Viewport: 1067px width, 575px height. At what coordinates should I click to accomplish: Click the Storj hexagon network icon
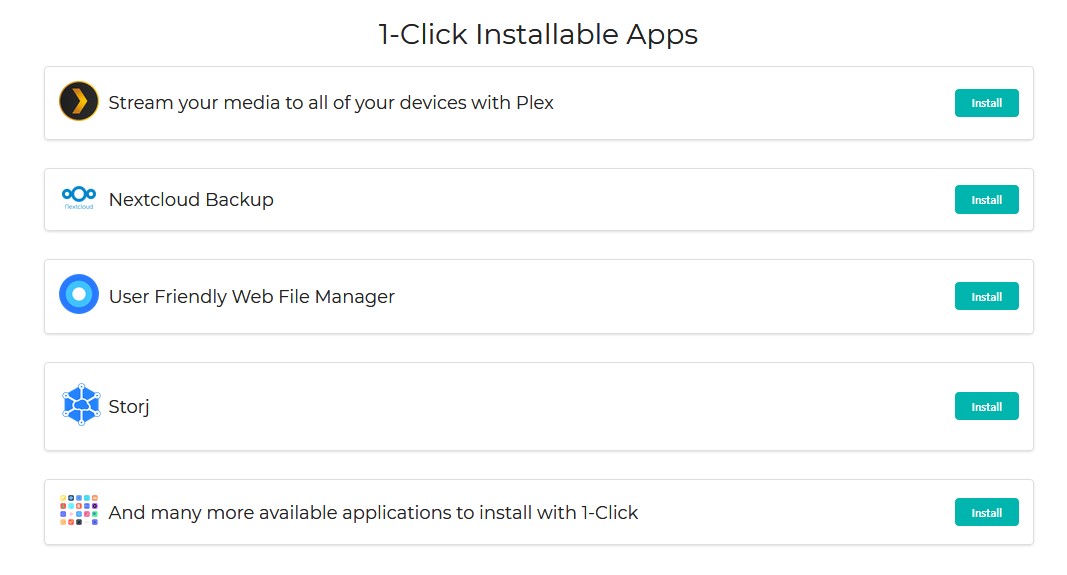[x=80, y=405]
